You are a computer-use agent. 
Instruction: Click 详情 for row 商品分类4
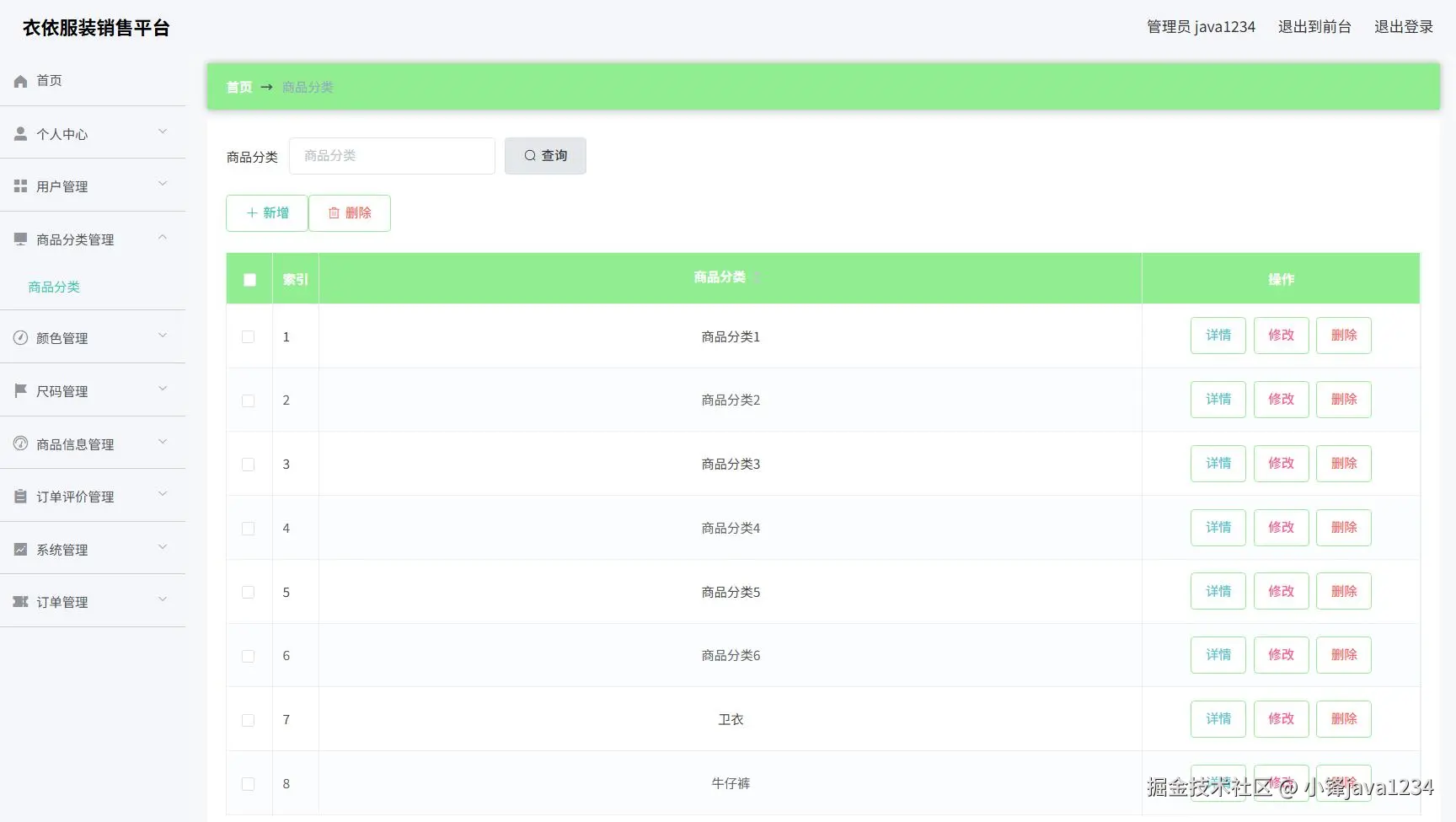(x=1218, y=528)
